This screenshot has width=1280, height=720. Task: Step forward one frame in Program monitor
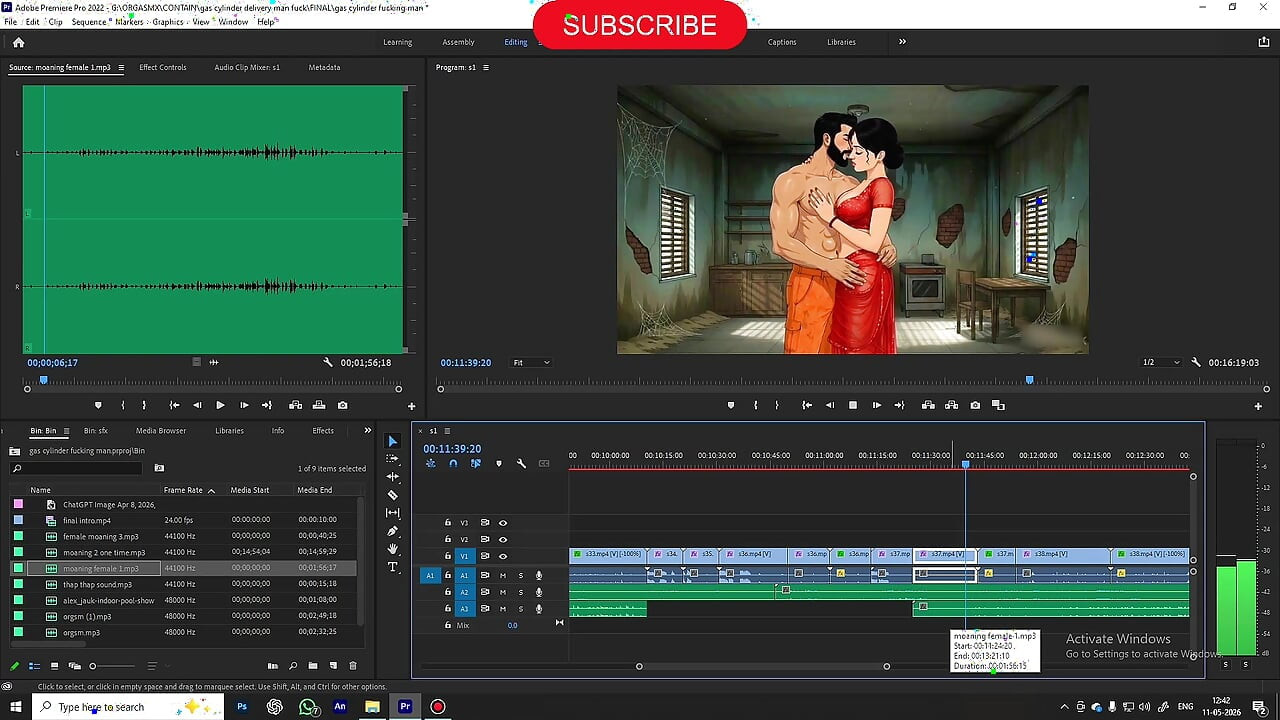click(876, 405)
